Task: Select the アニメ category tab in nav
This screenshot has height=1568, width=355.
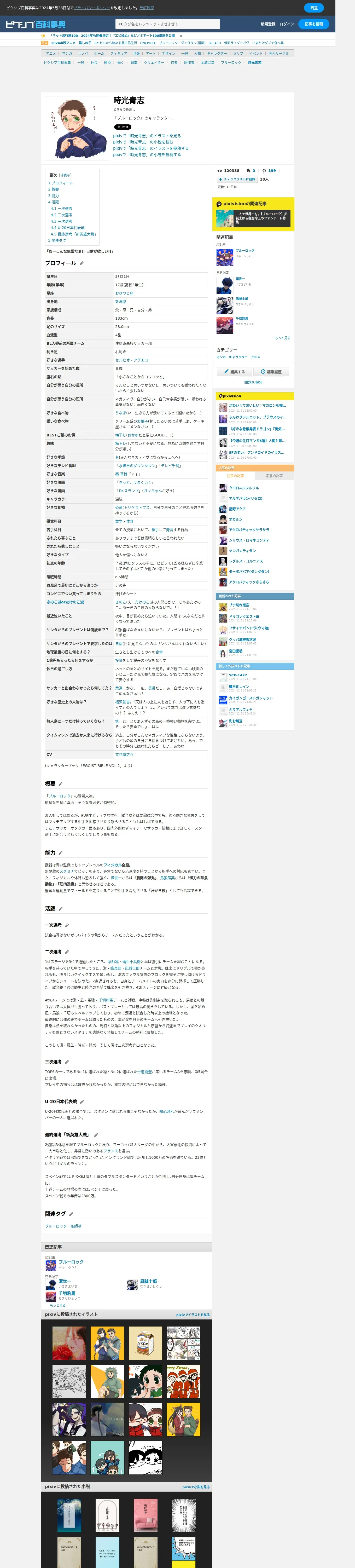Action: (51, 54)
